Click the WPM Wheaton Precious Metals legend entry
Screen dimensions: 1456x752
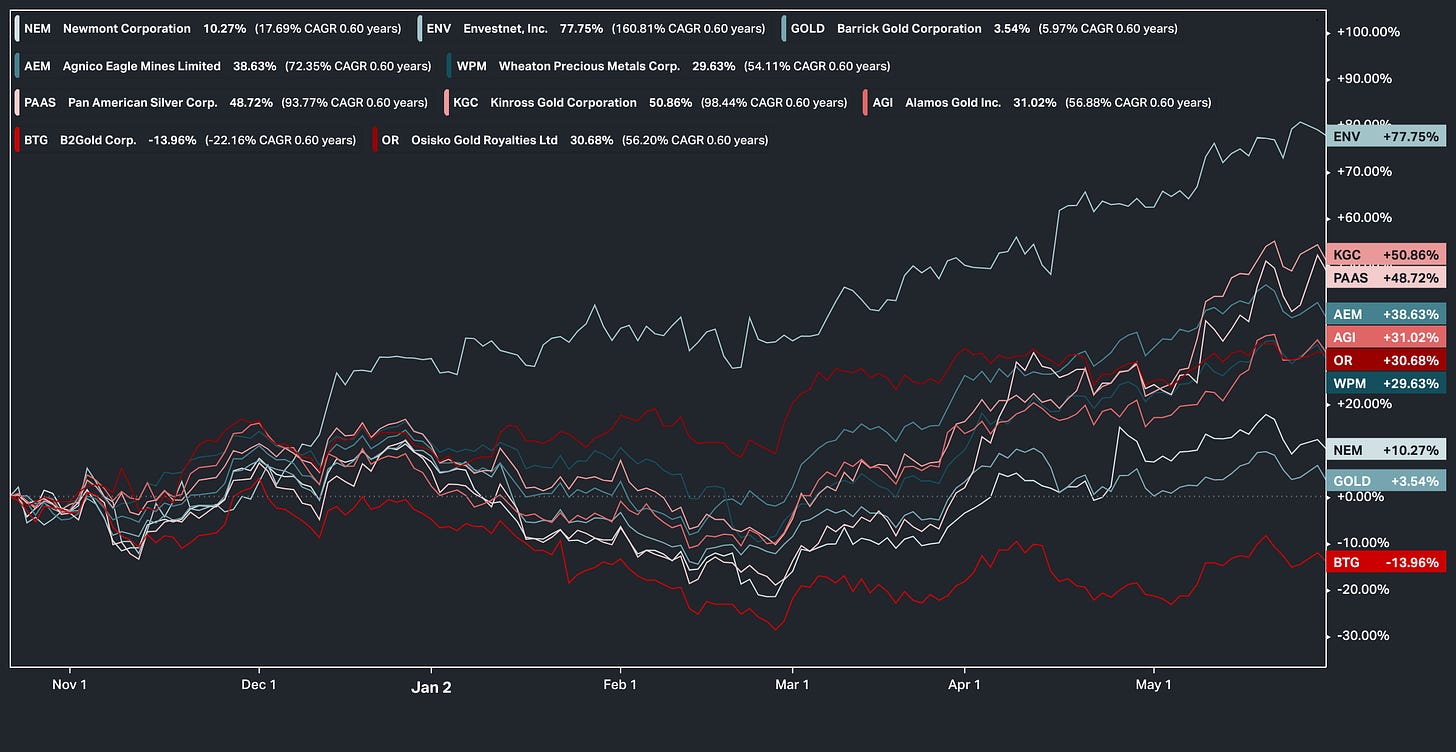669,66
